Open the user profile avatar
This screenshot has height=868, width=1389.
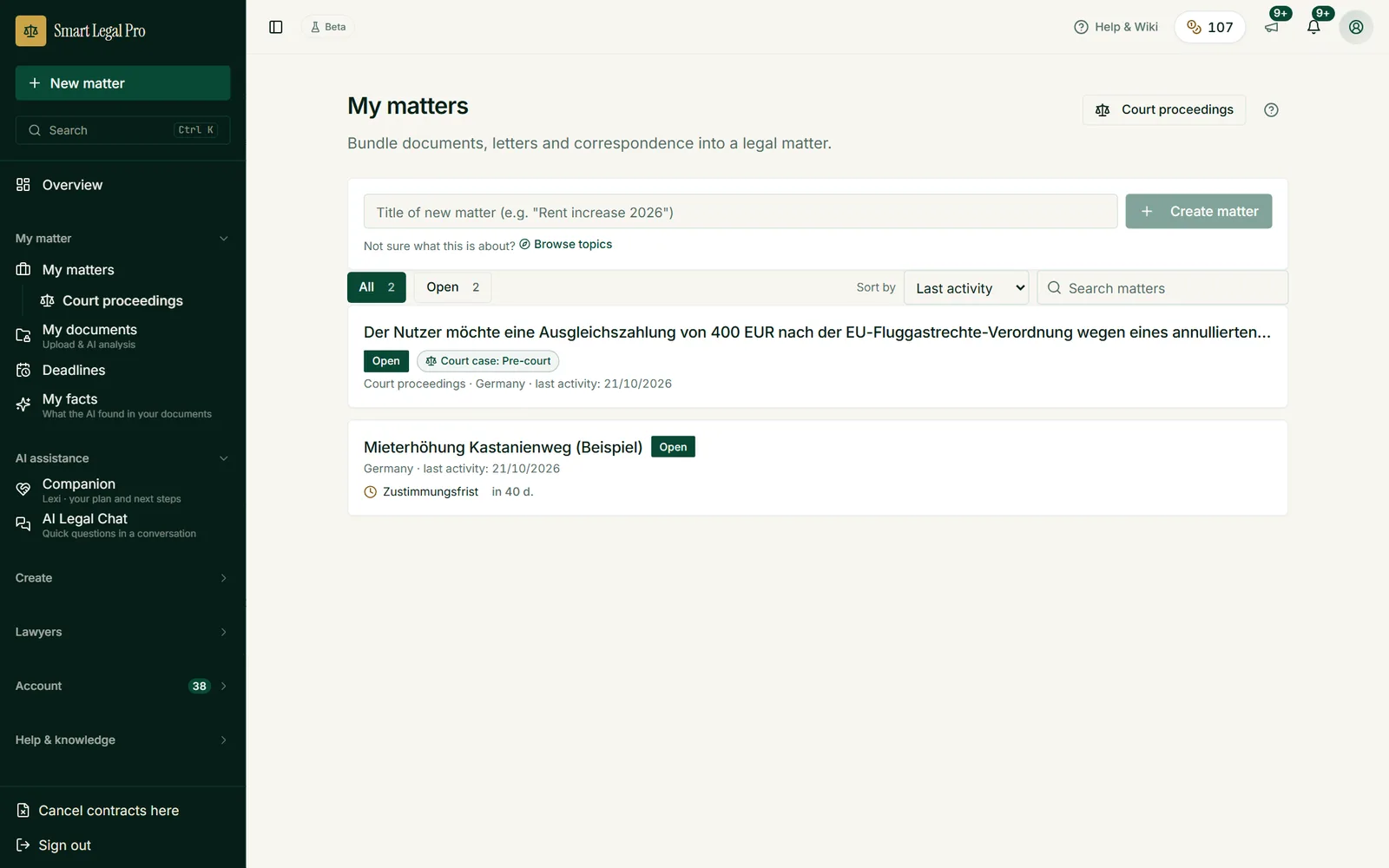pyautogui.click(x=1356, y=27)
